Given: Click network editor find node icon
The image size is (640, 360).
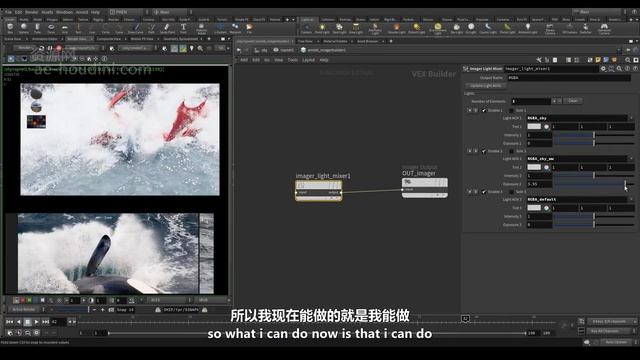Looking at the screenshot, I should tap(628, 60).
